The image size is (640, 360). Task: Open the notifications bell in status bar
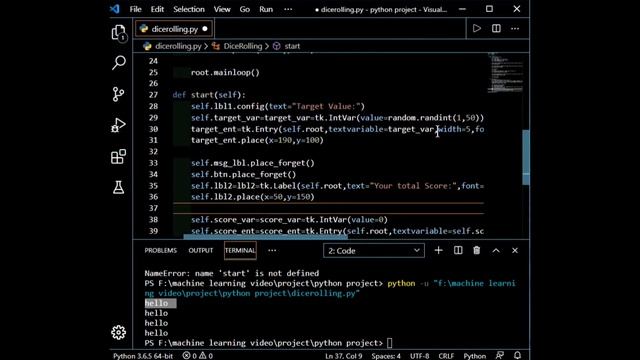point(517,356)
